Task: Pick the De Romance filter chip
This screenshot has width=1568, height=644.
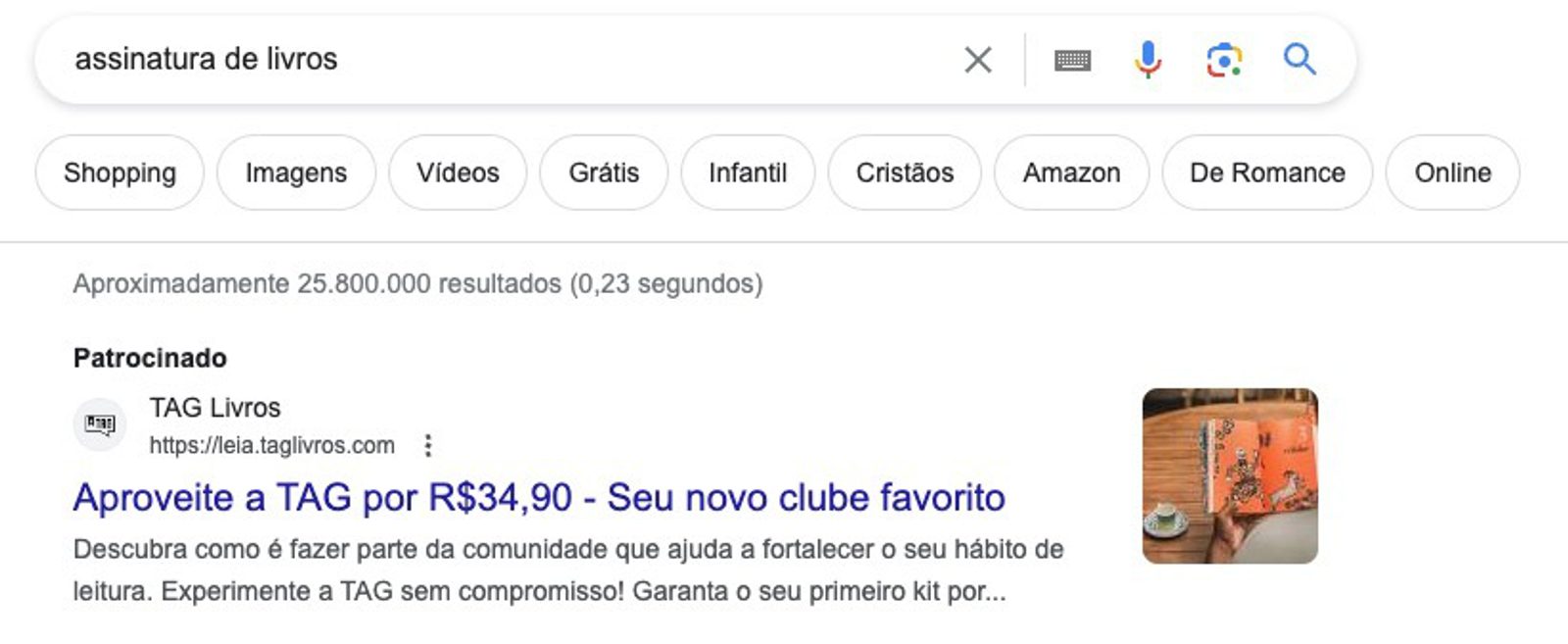Action: (1267, 173)
